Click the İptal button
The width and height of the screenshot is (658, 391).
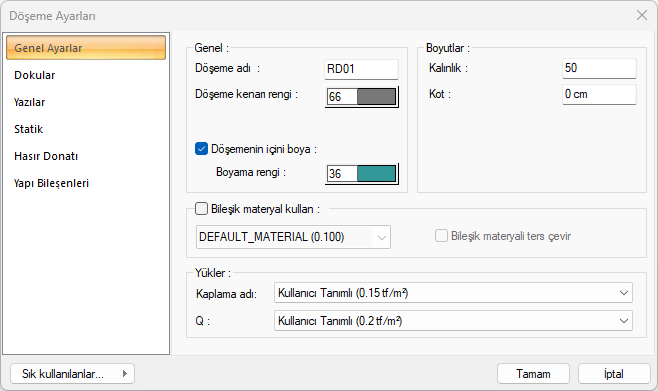[614, 373]
